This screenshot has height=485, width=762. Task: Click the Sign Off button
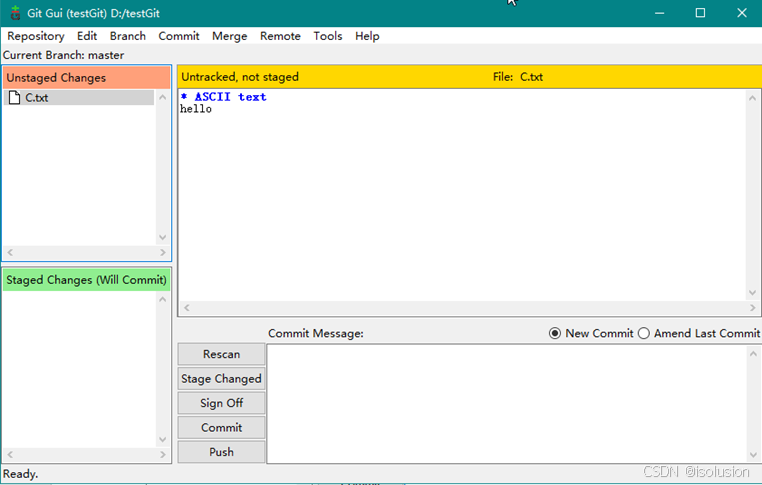click(x=221, y=403)
